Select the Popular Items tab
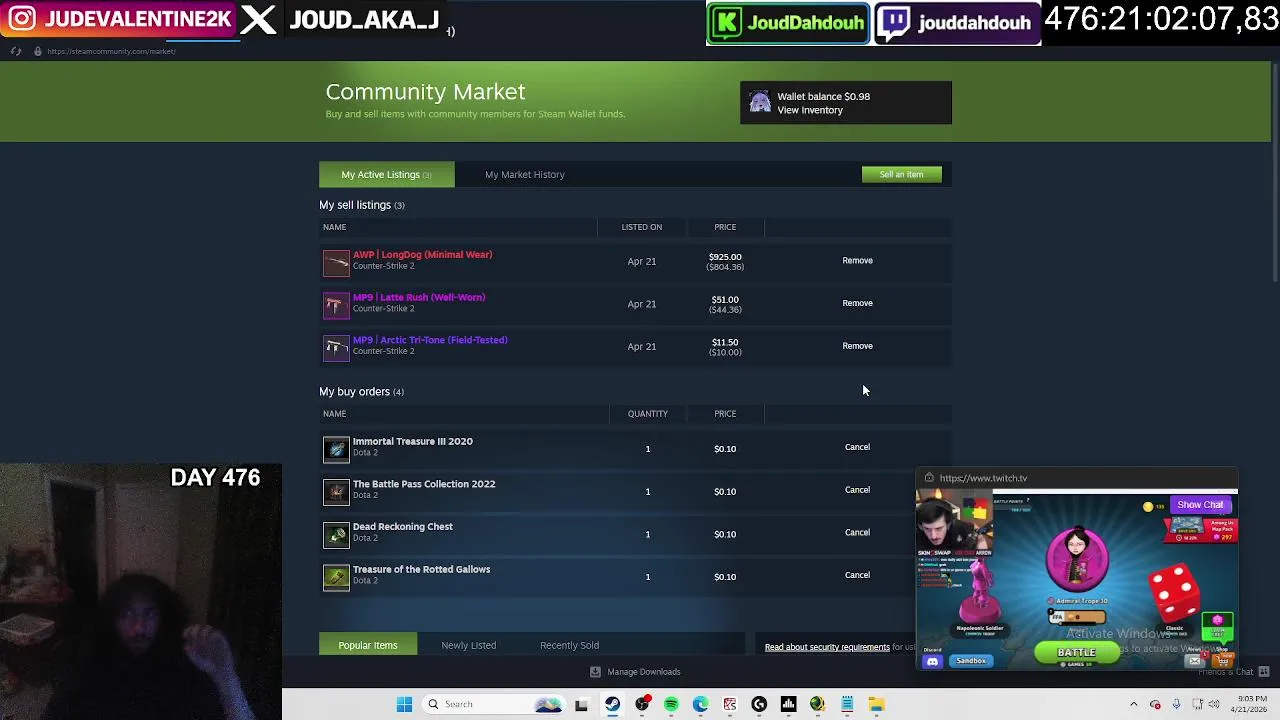 click(x=367, y=645)
